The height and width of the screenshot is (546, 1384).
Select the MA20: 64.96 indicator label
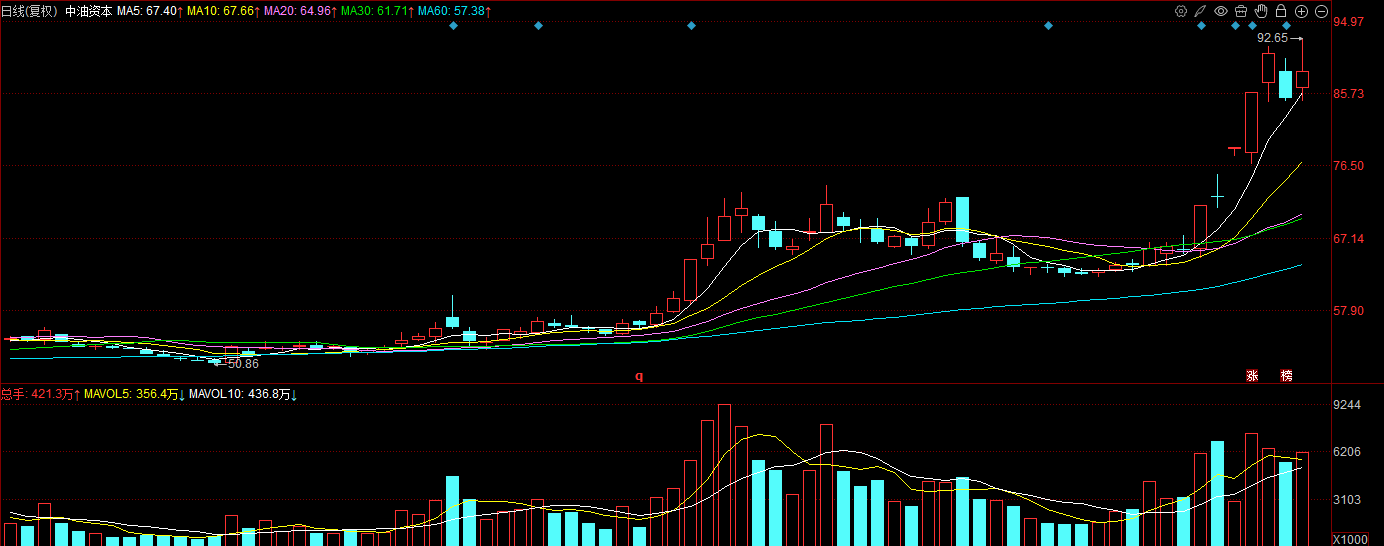click(x=300, y=11)
